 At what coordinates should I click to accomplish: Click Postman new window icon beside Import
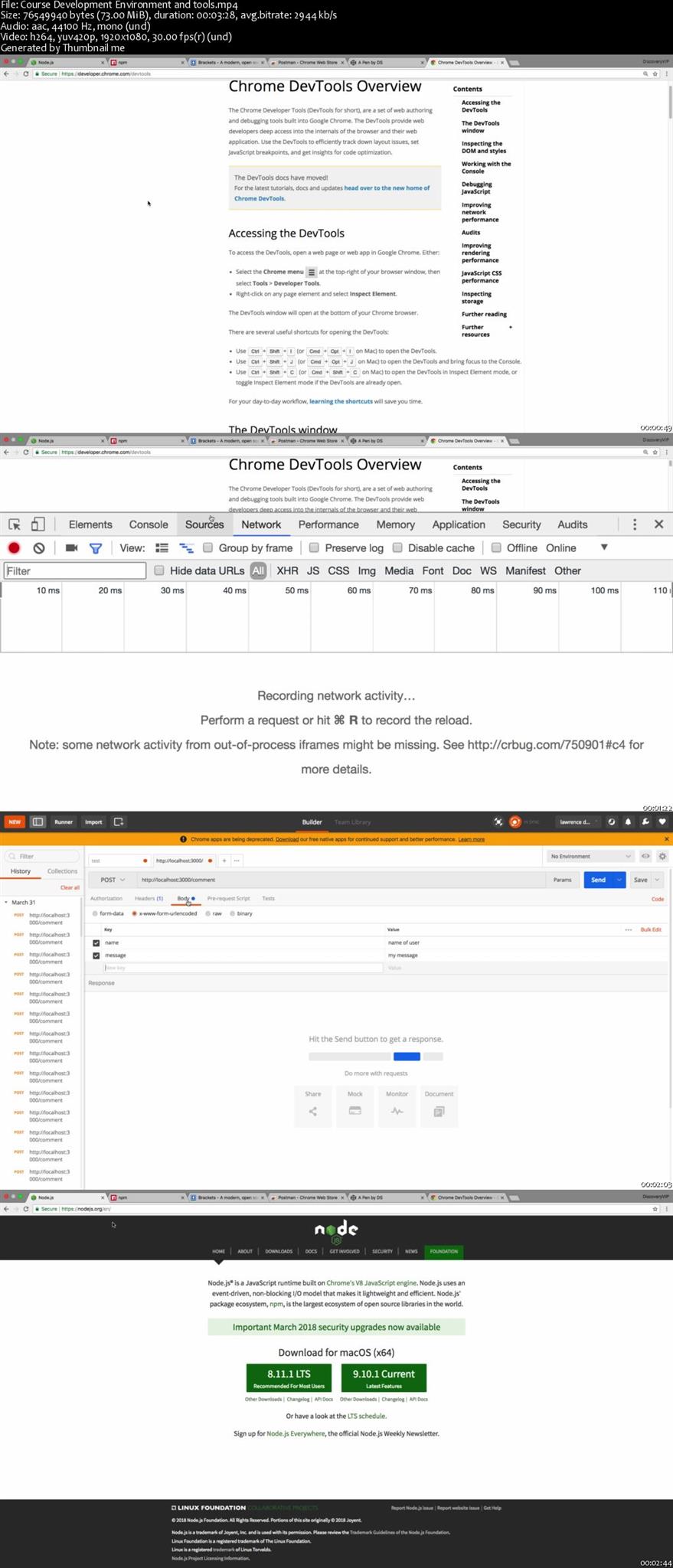(119, 822)
